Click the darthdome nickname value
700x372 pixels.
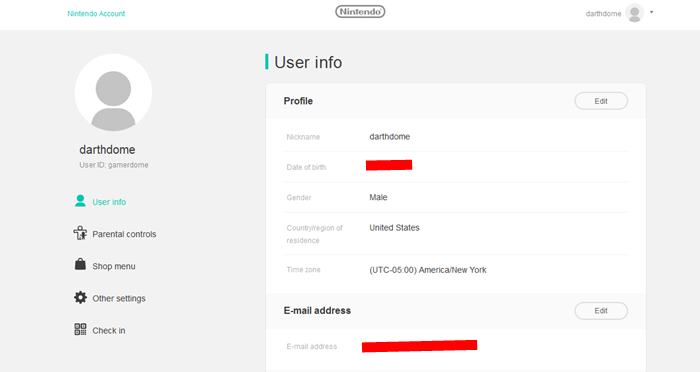click(389, 137)
